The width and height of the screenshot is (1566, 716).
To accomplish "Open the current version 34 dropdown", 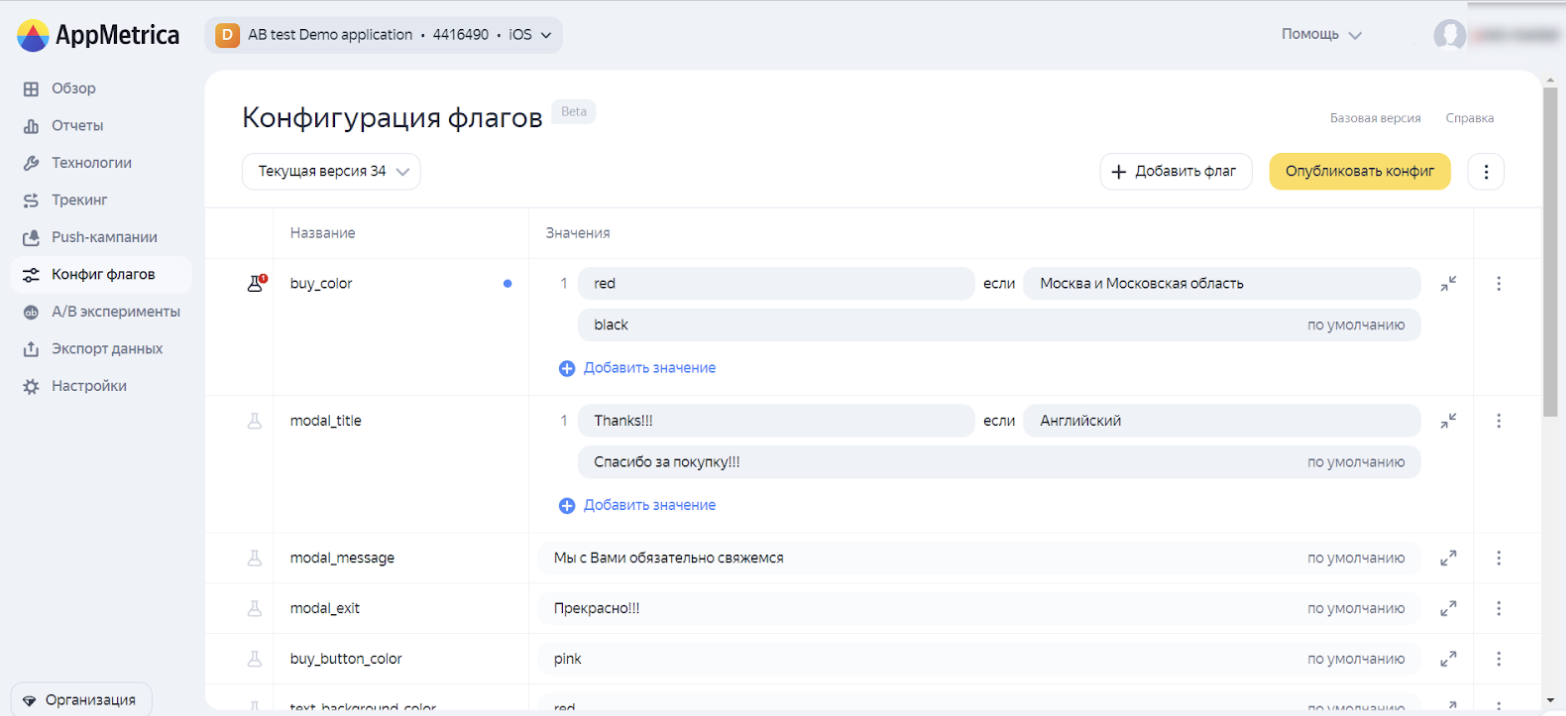I will [x=331, y=171].
